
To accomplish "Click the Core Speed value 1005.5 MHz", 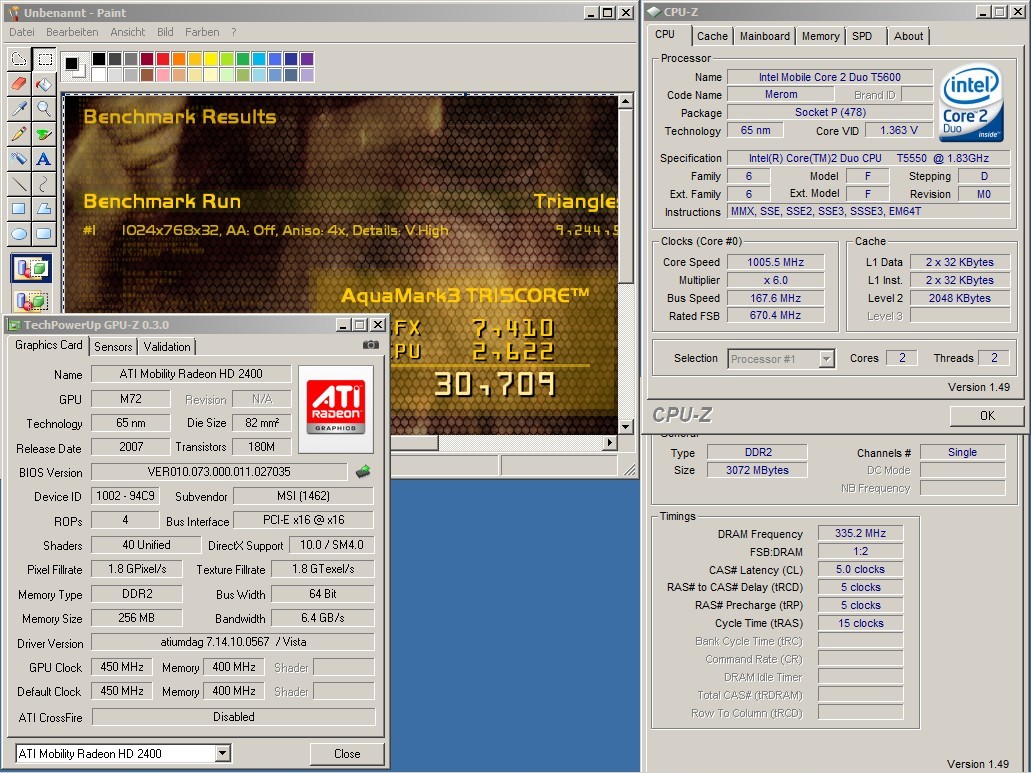I will click(775, 262).
